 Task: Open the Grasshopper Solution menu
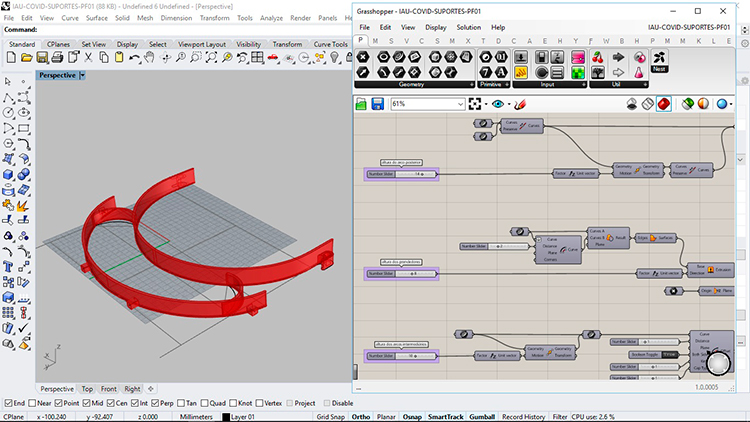point(468,27)
